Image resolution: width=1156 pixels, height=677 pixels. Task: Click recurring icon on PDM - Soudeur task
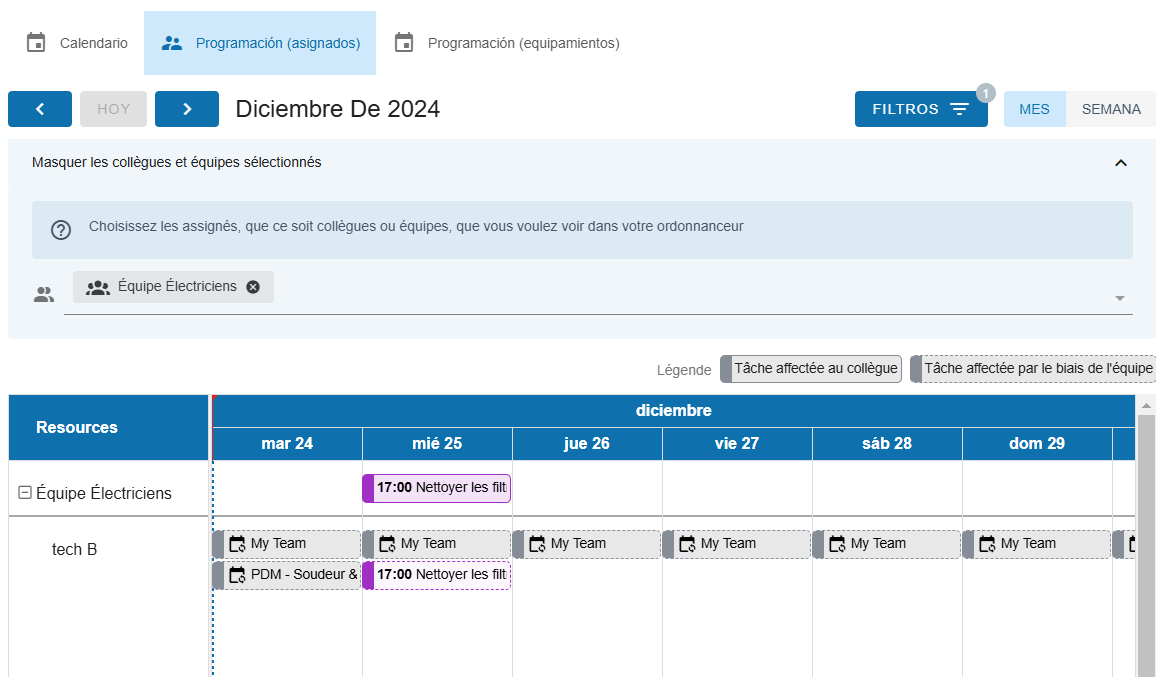pyautogui.click(x=237, y=575)
